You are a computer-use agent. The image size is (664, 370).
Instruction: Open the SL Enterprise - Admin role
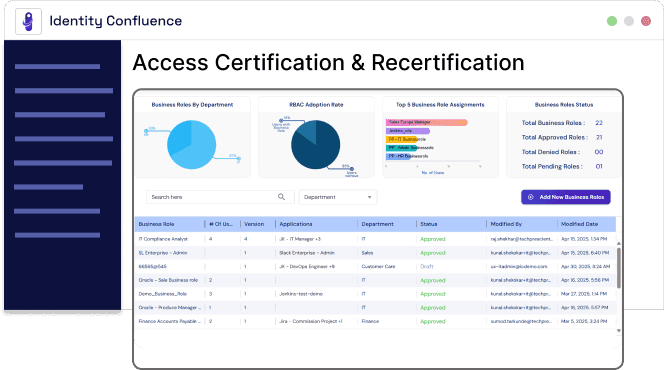(163, 253)
